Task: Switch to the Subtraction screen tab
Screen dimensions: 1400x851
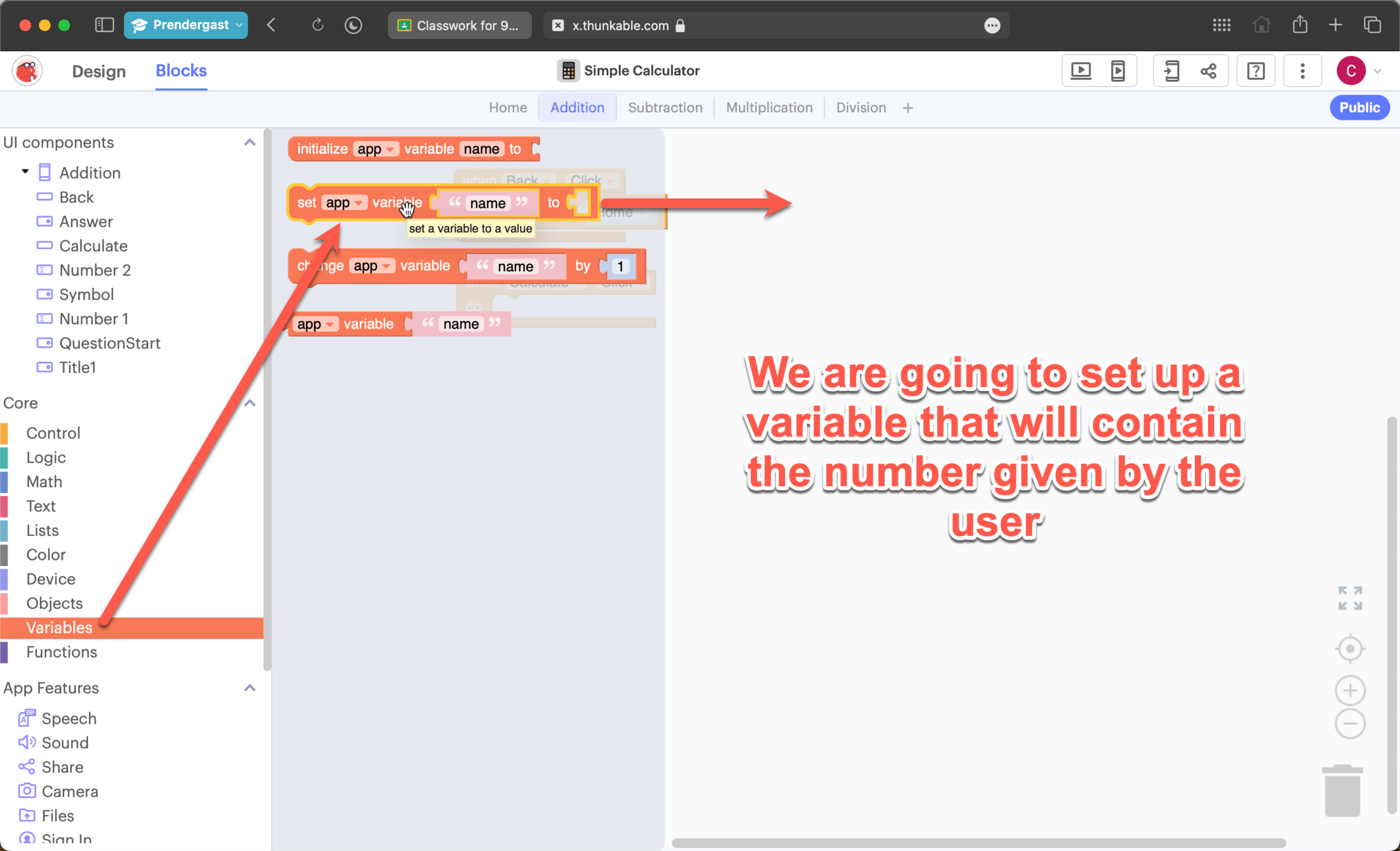Action: pyautogui.click(x=665, y=108)
